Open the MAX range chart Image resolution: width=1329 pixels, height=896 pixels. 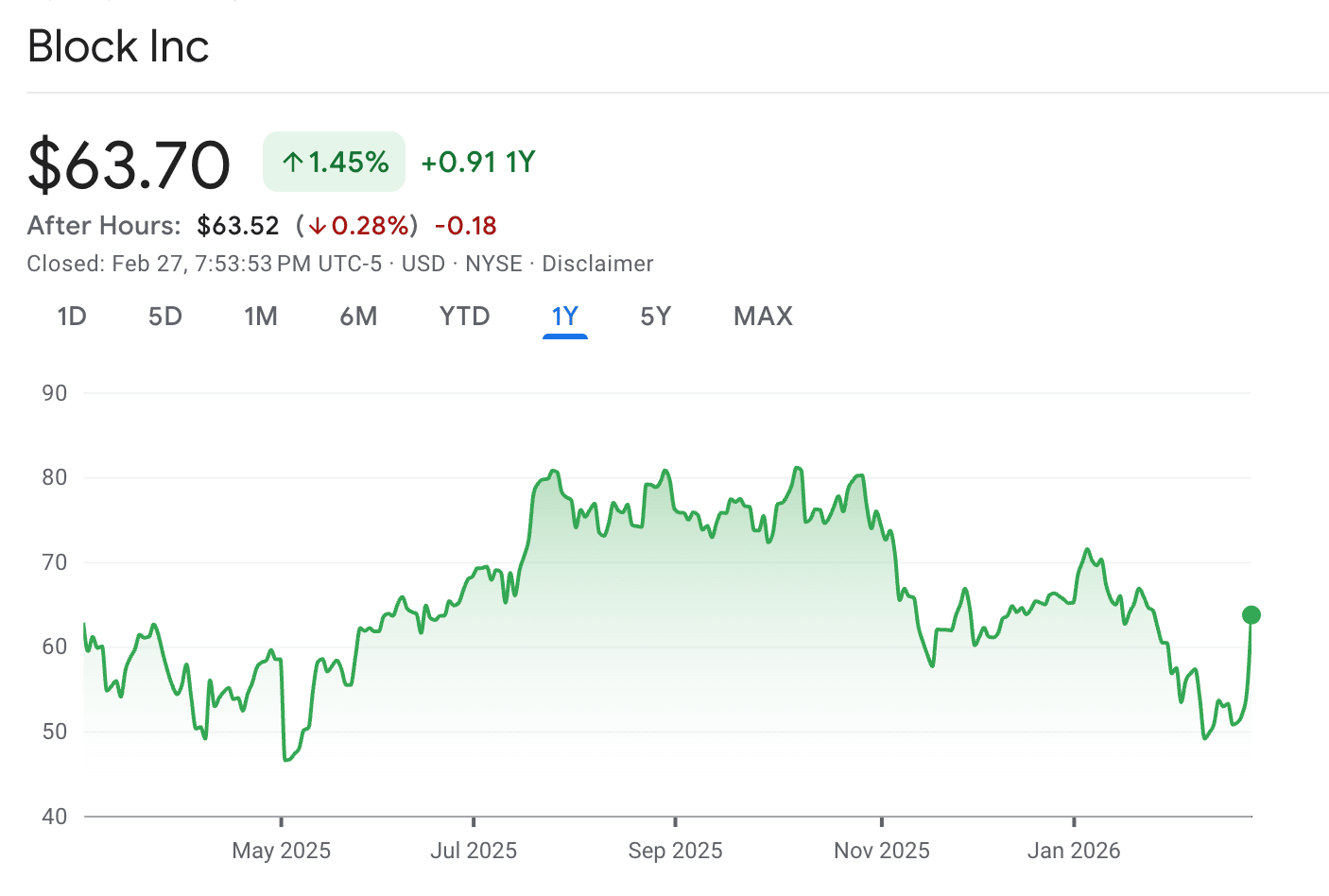point(763,317)
